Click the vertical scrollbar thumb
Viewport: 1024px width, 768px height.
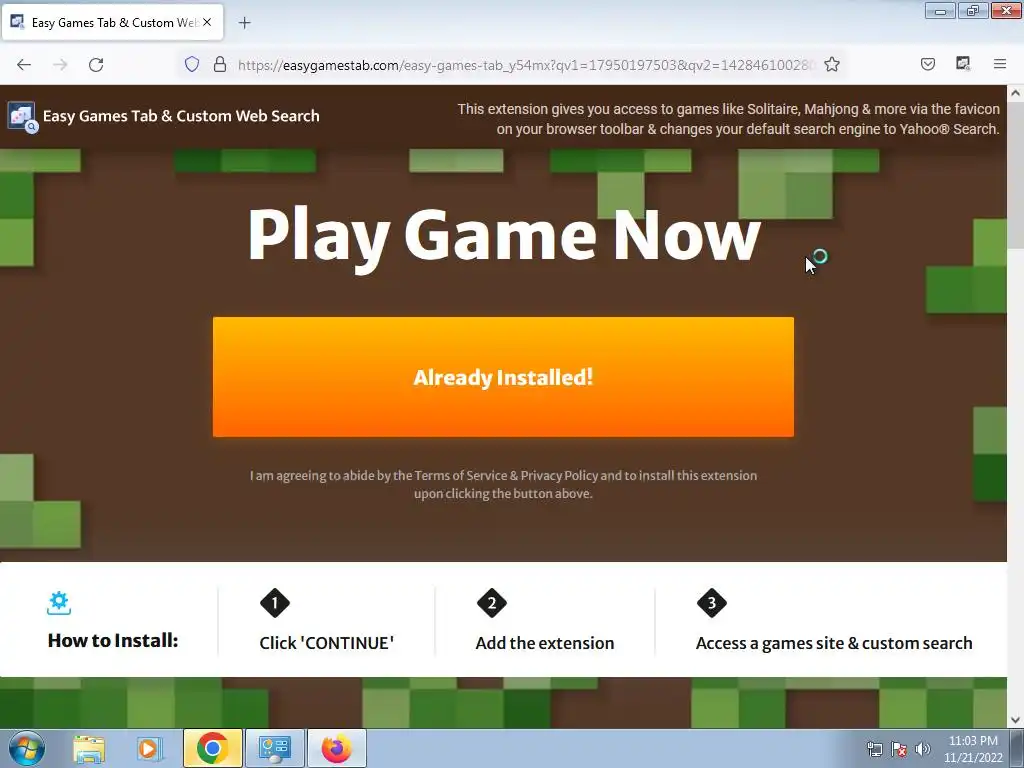click(1016, 175)
